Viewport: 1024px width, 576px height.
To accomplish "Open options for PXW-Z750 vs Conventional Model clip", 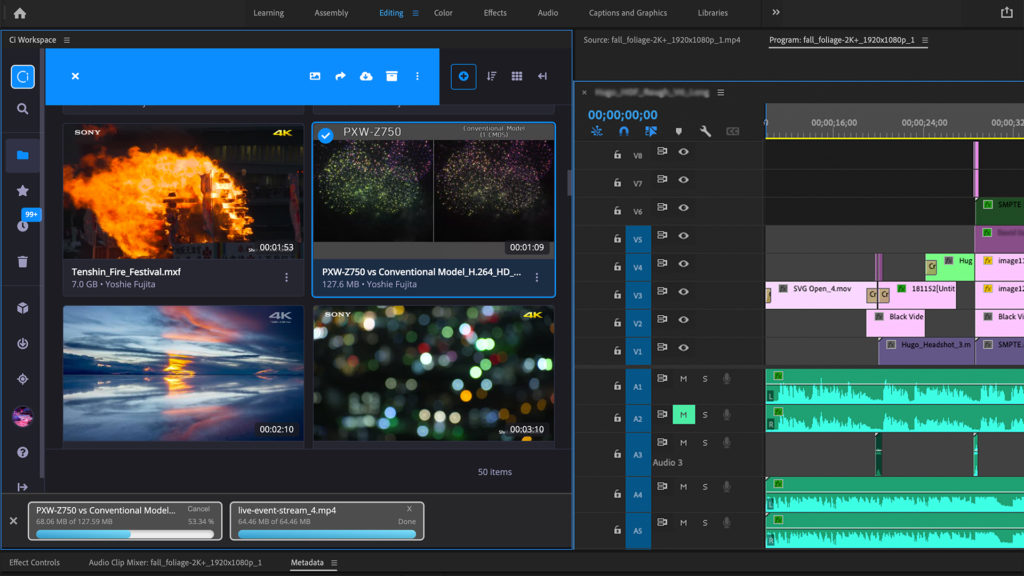I will tap(537, 278).
